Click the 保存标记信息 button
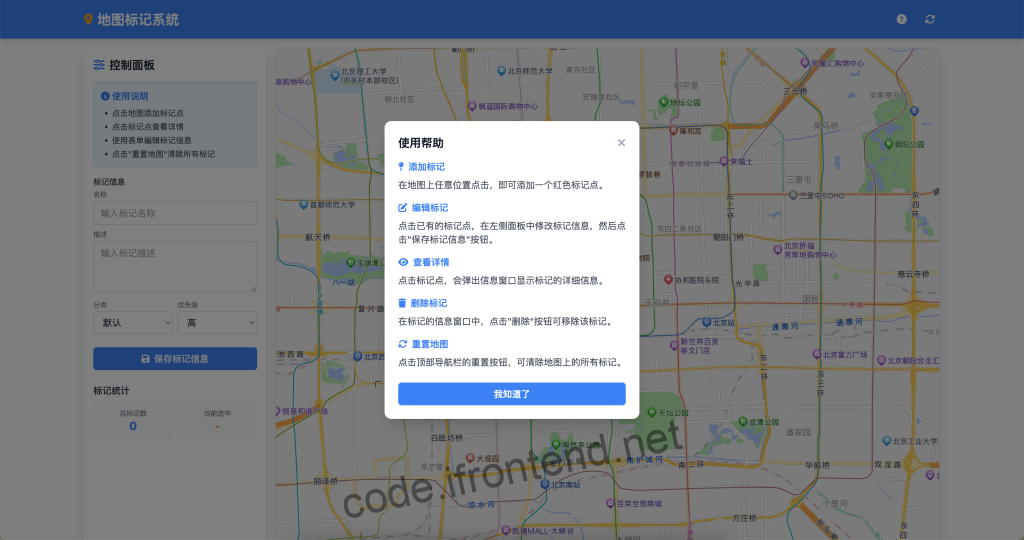 coord(175,359)
